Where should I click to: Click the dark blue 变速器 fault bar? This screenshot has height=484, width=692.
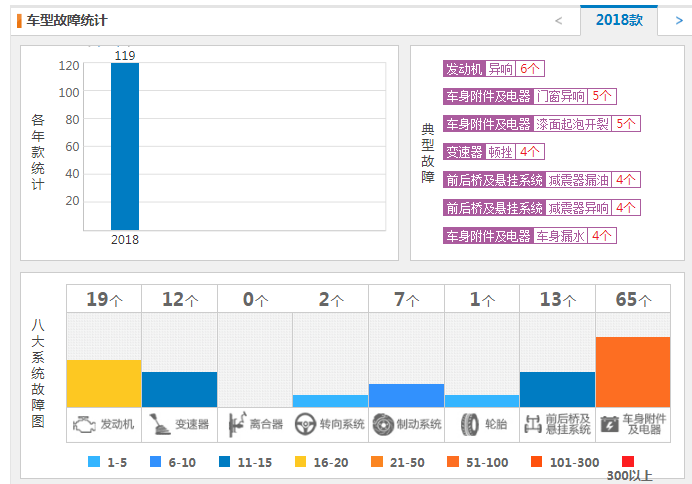(x=180, y=389)
